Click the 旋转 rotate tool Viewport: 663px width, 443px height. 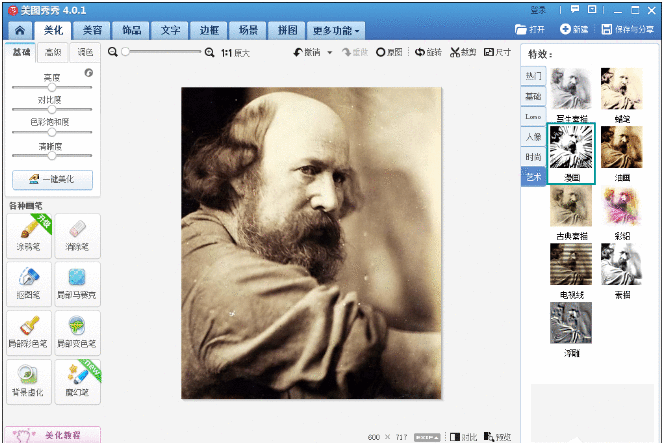(x=427, y=52)
